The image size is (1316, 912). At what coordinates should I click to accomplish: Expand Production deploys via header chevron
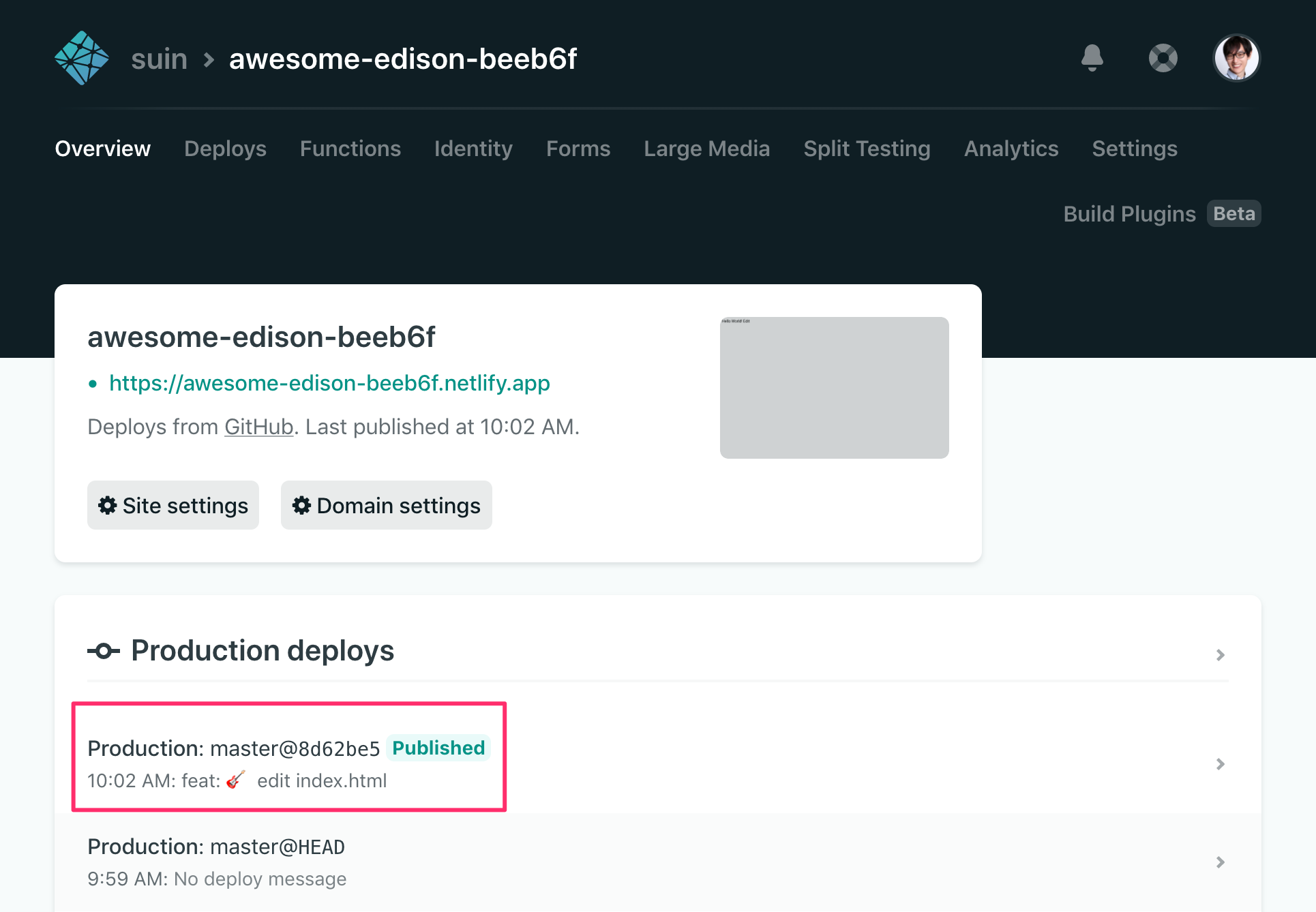(x=1221, y=655)
